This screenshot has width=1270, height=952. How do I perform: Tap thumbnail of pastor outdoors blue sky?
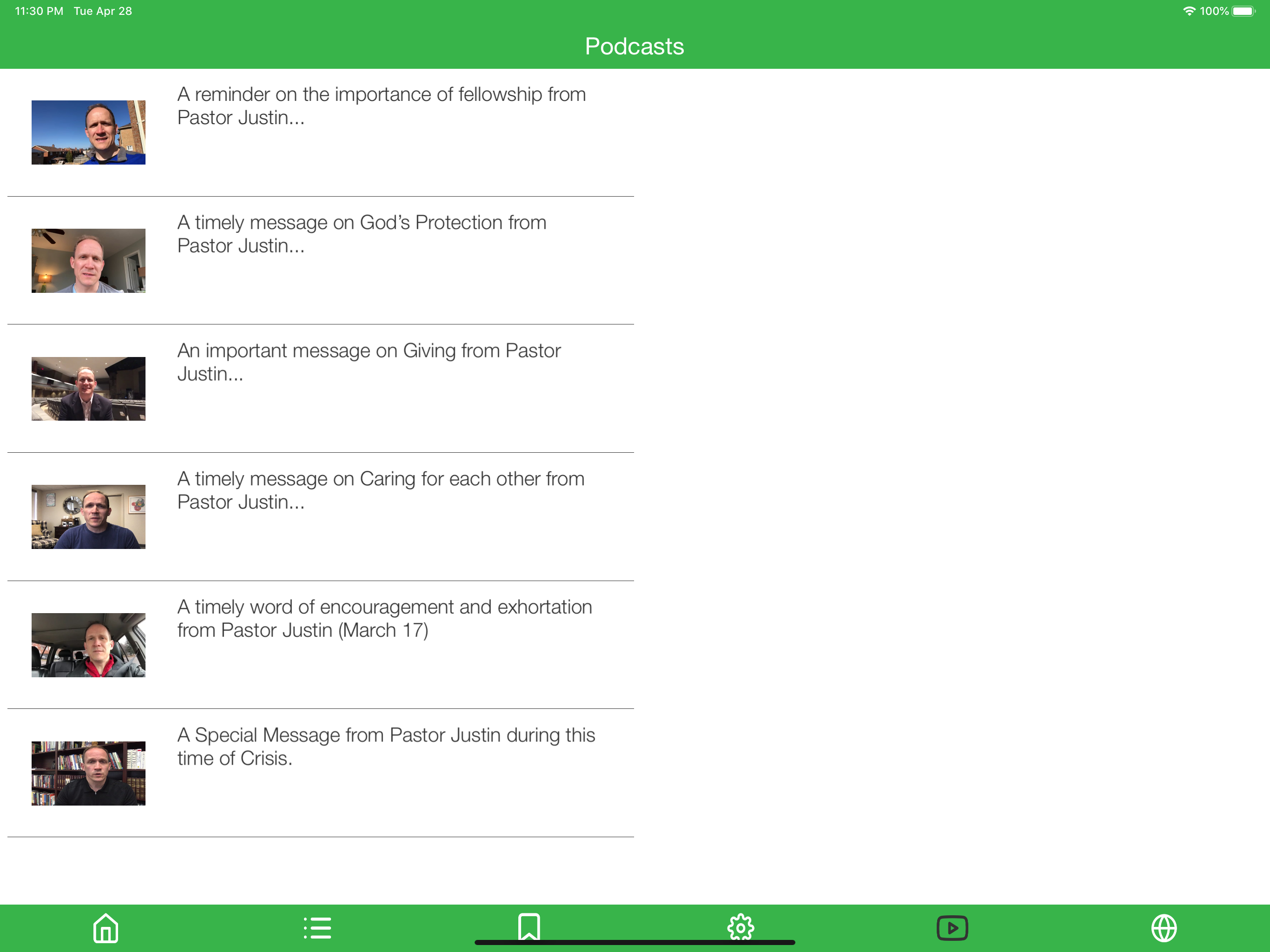click(x=88, y=132)
